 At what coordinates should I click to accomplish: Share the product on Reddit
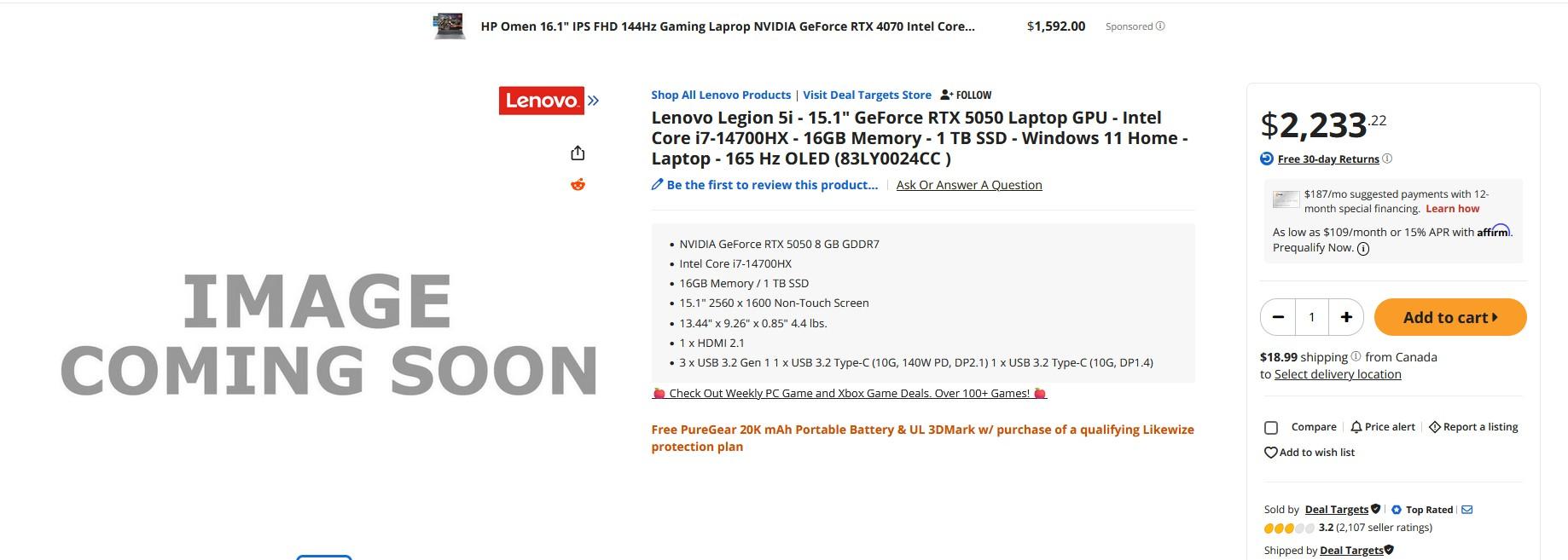click(578, 182)
